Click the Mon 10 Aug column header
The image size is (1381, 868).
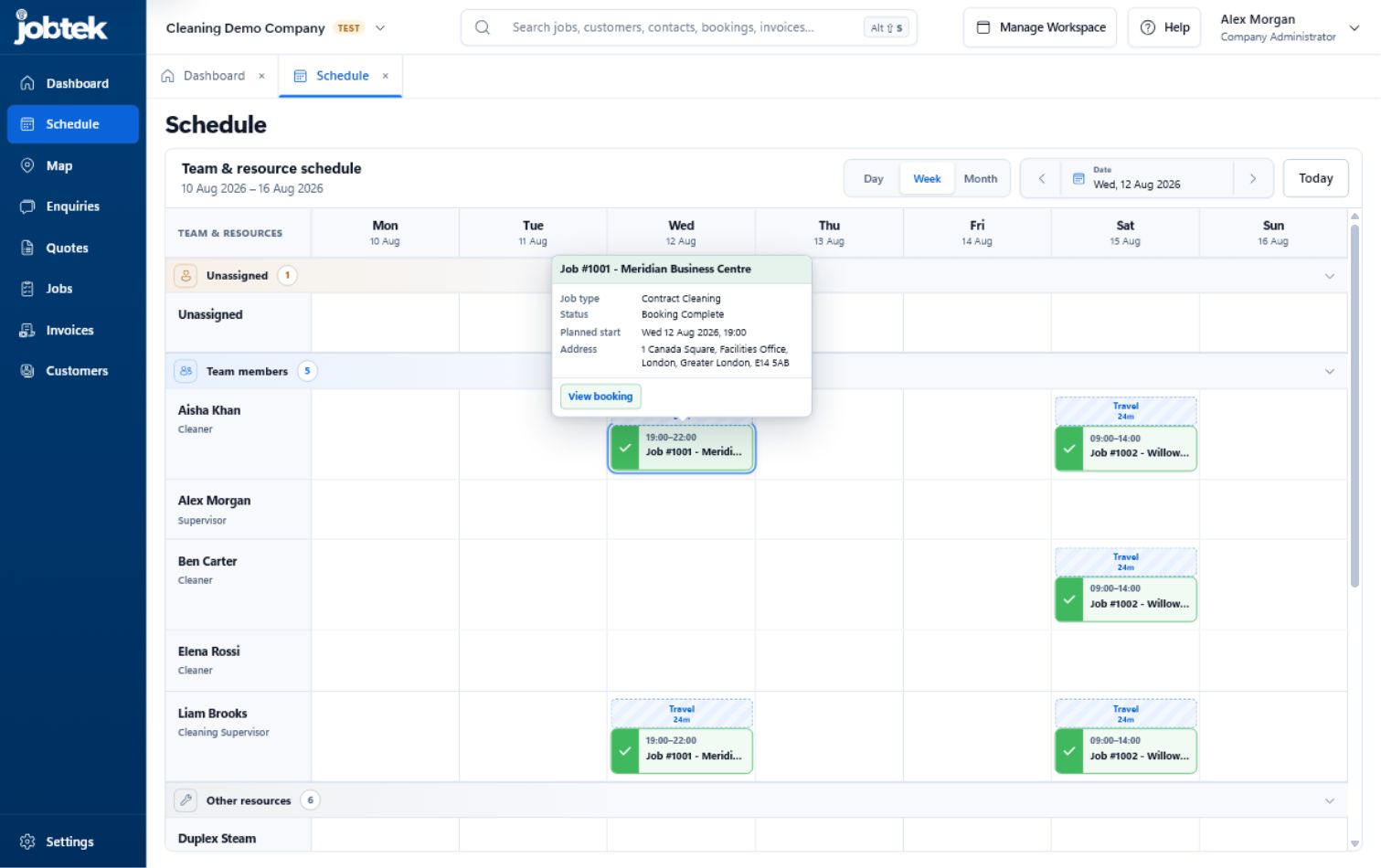(x=385, y=233)
